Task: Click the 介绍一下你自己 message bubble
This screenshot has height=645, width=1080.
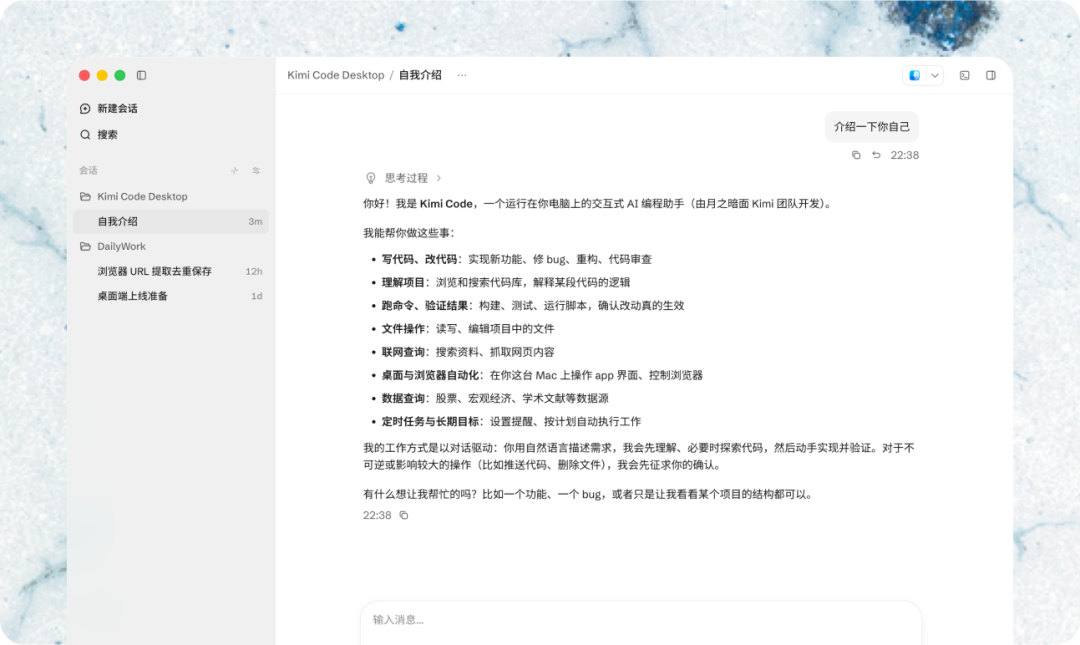Action: point(872,127)
